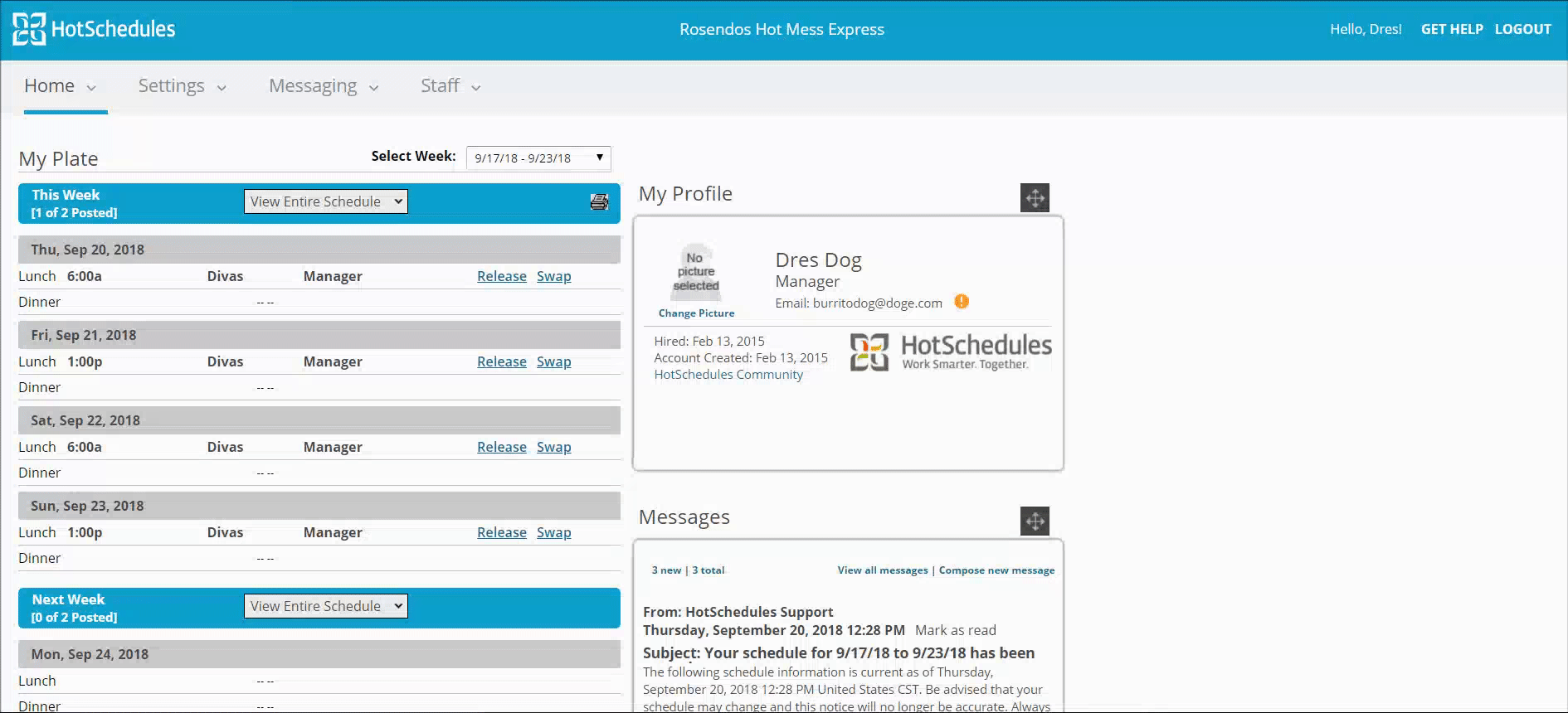This screenshot has width=1568, height=713.
Task: Expand Staff chevron arrow
Action: pyautogui.click(x=475, y=88)
